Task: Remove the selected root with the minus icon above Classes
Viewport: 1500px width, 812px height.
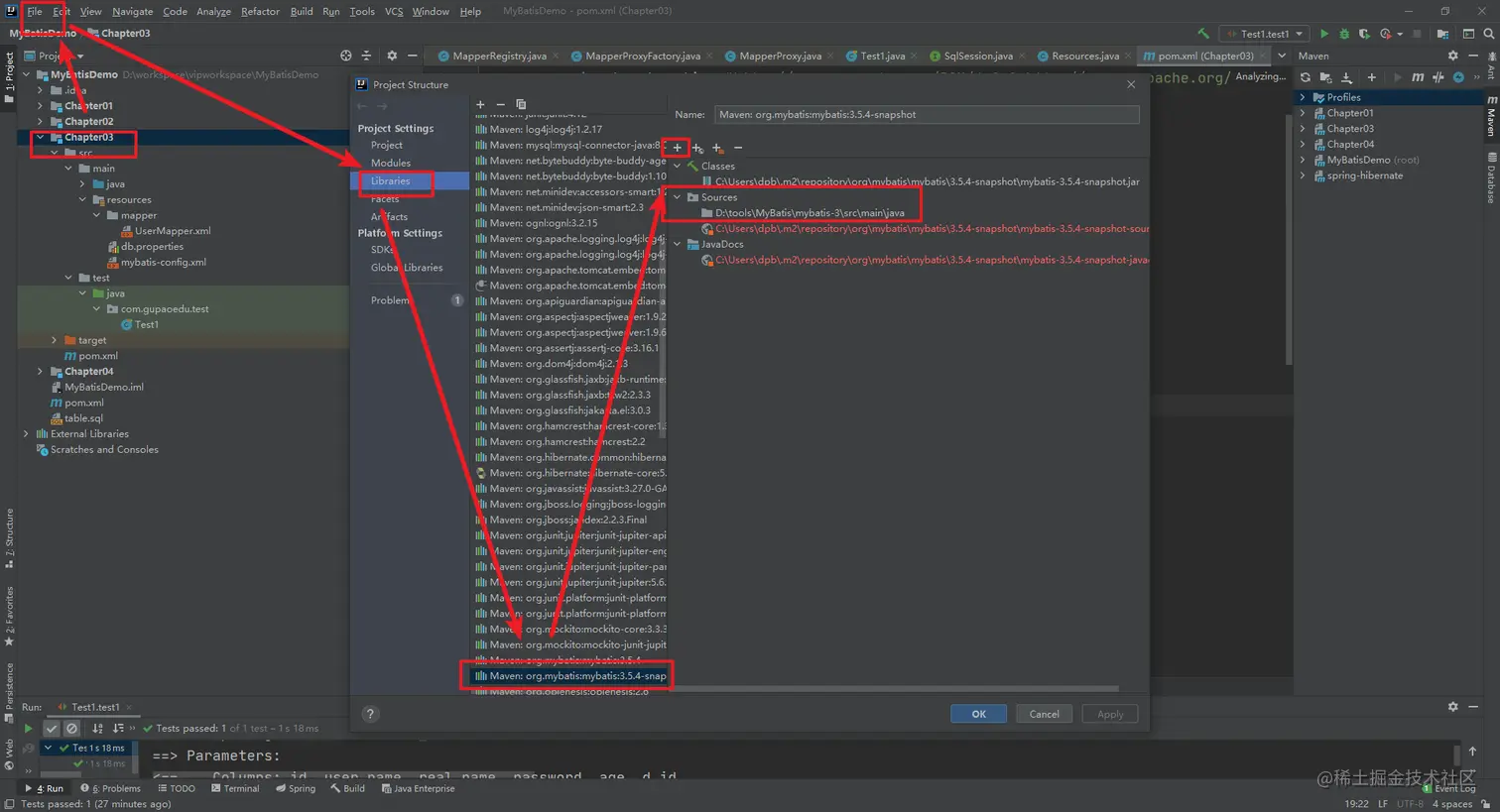Action: [738, 148]
